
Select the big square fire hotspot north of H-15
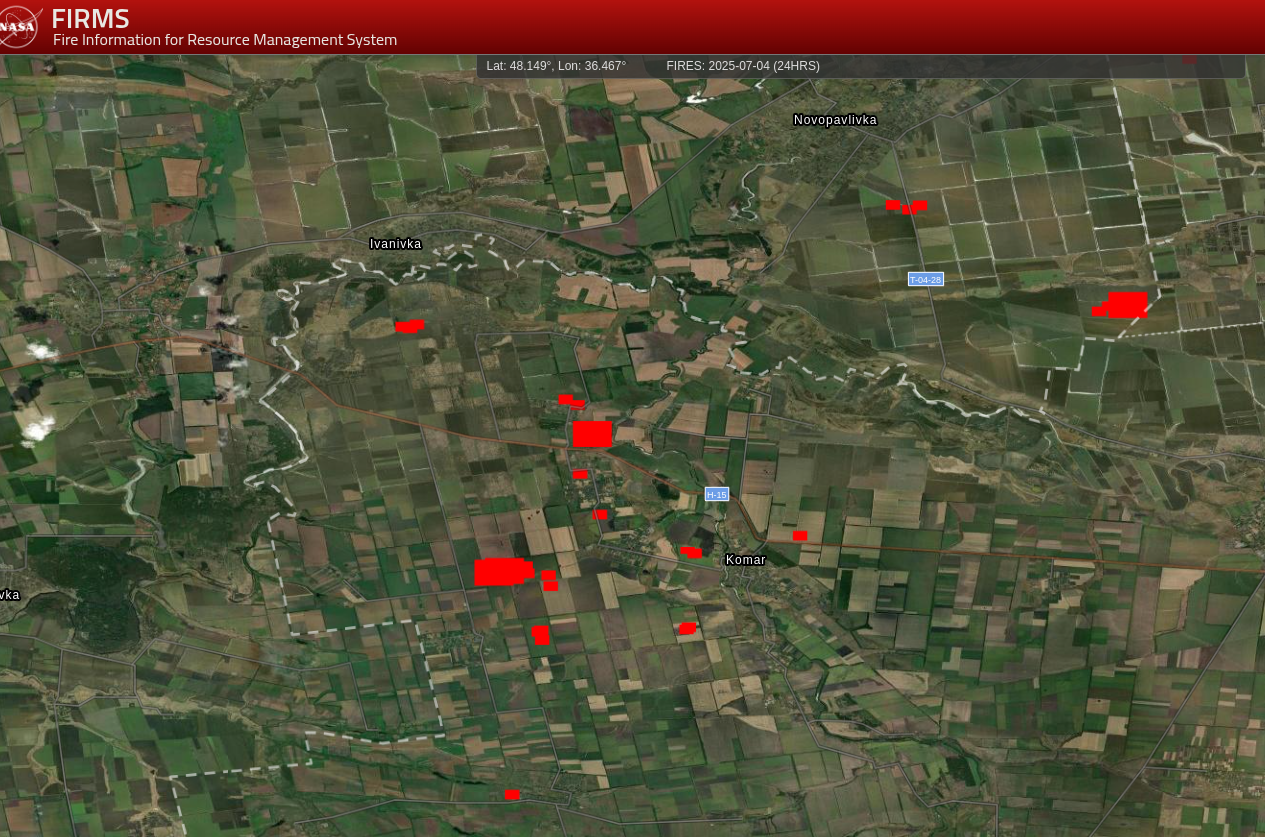[x=592, y=435]
